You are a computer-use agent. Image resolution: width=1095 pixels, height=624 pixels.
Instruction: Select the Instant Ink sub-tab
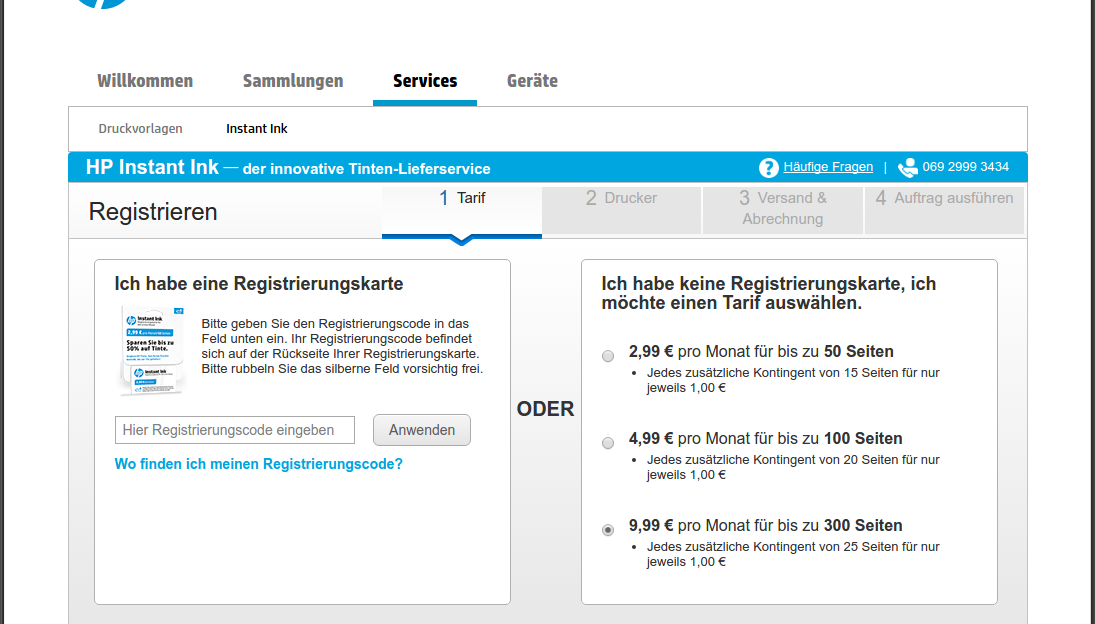coord(256,128)
